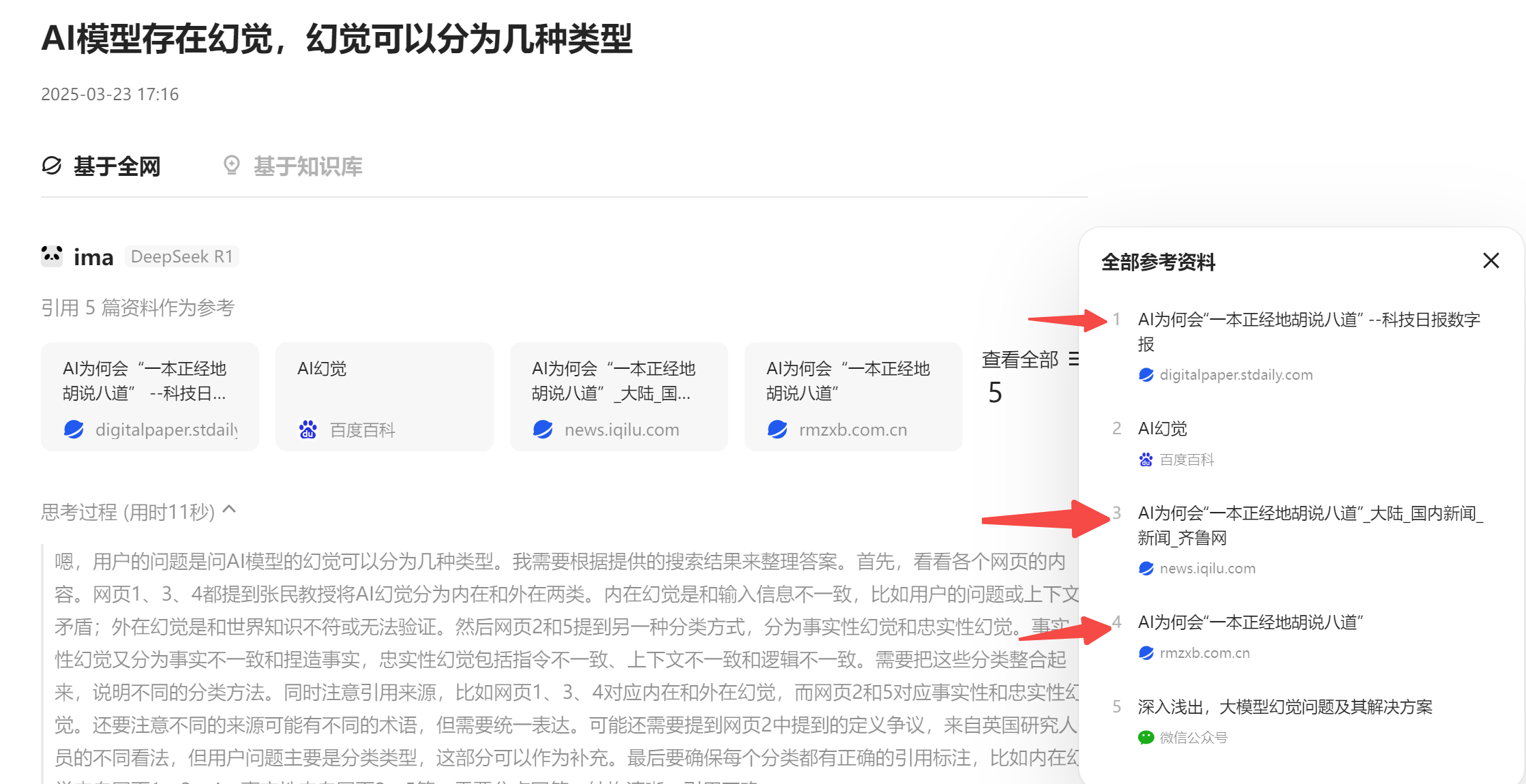Click the browser icon next to news.iqilu.com in panel
The image size is (1526, 784).
(x=1146, y=569)
